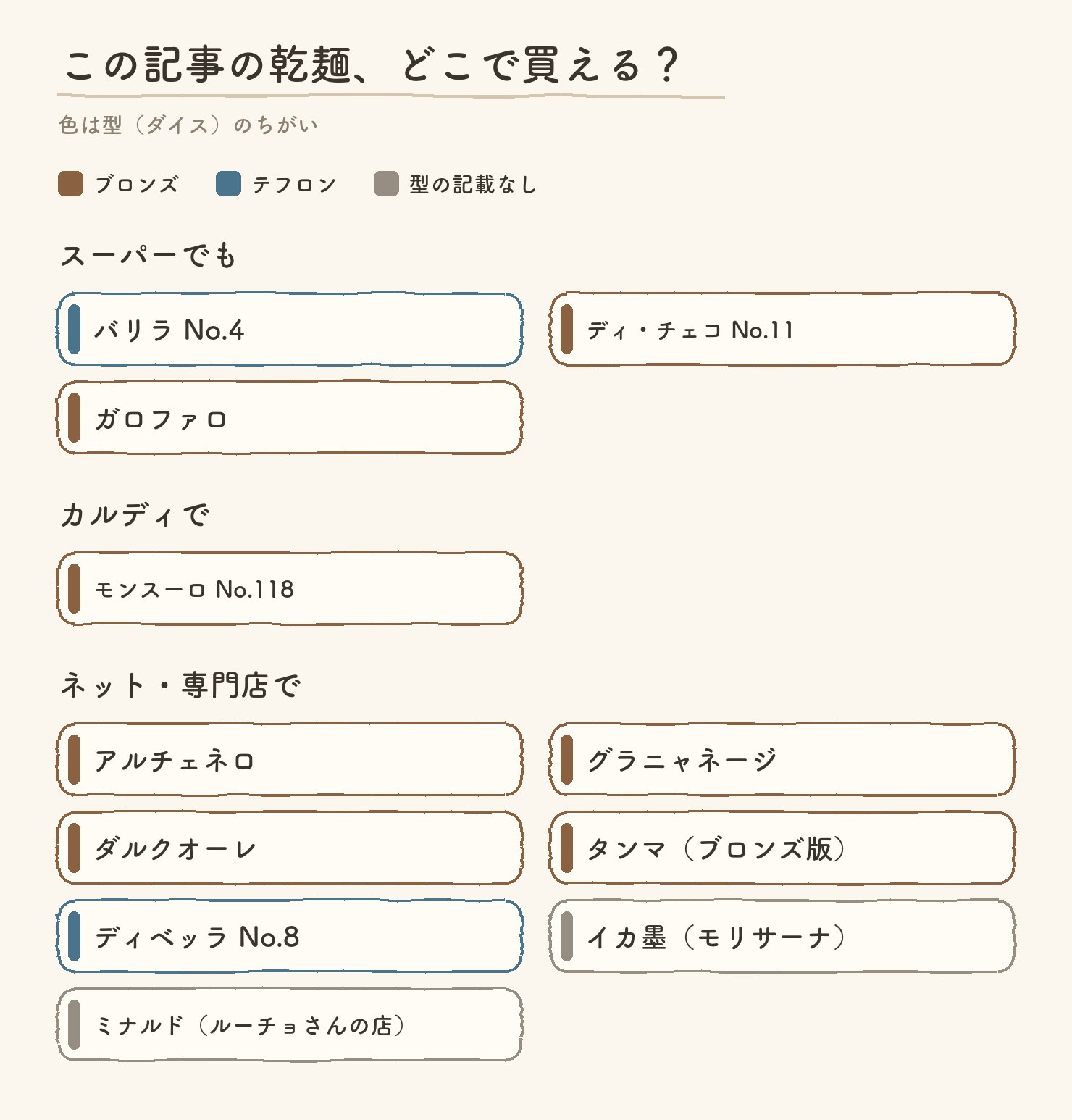The height and width of the screenshot is (1120, 1072).
Task: Select the ガロファロ pasta card
Action: coord(290,418)
